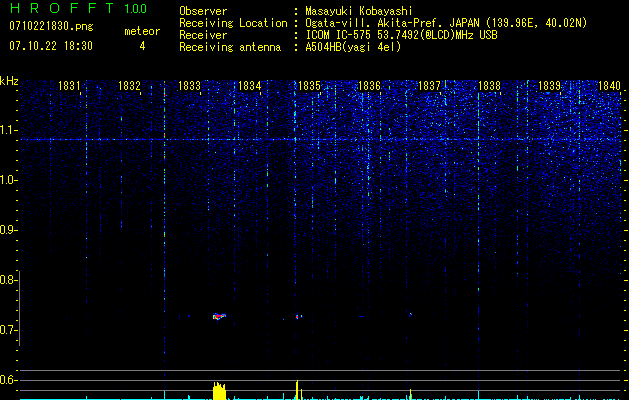Image resolution: width=629 pixels, height=400 pixels.
Task: Click the 1832 time marker
Action: click(129, 86)
